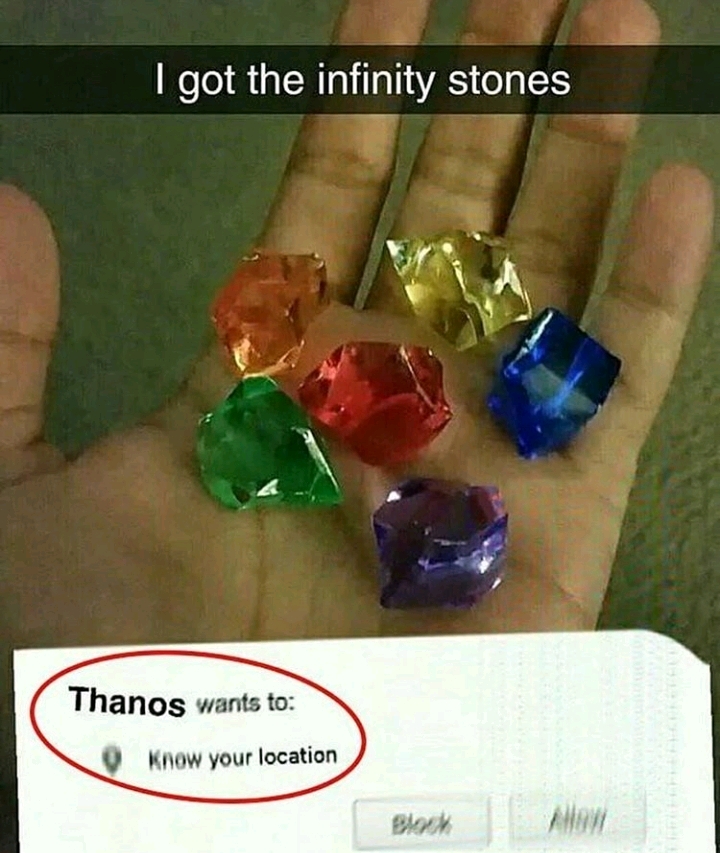The width and height of the screenshot is (720, 853).
Task: Click the purple infinity stone
Action: pos(439,543)
